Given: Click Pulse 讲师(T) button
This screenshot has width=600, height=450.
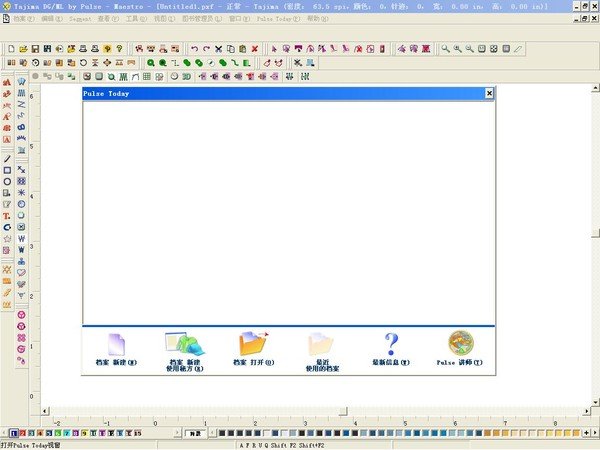Looking at the screenshot, I should pos(460,349).
